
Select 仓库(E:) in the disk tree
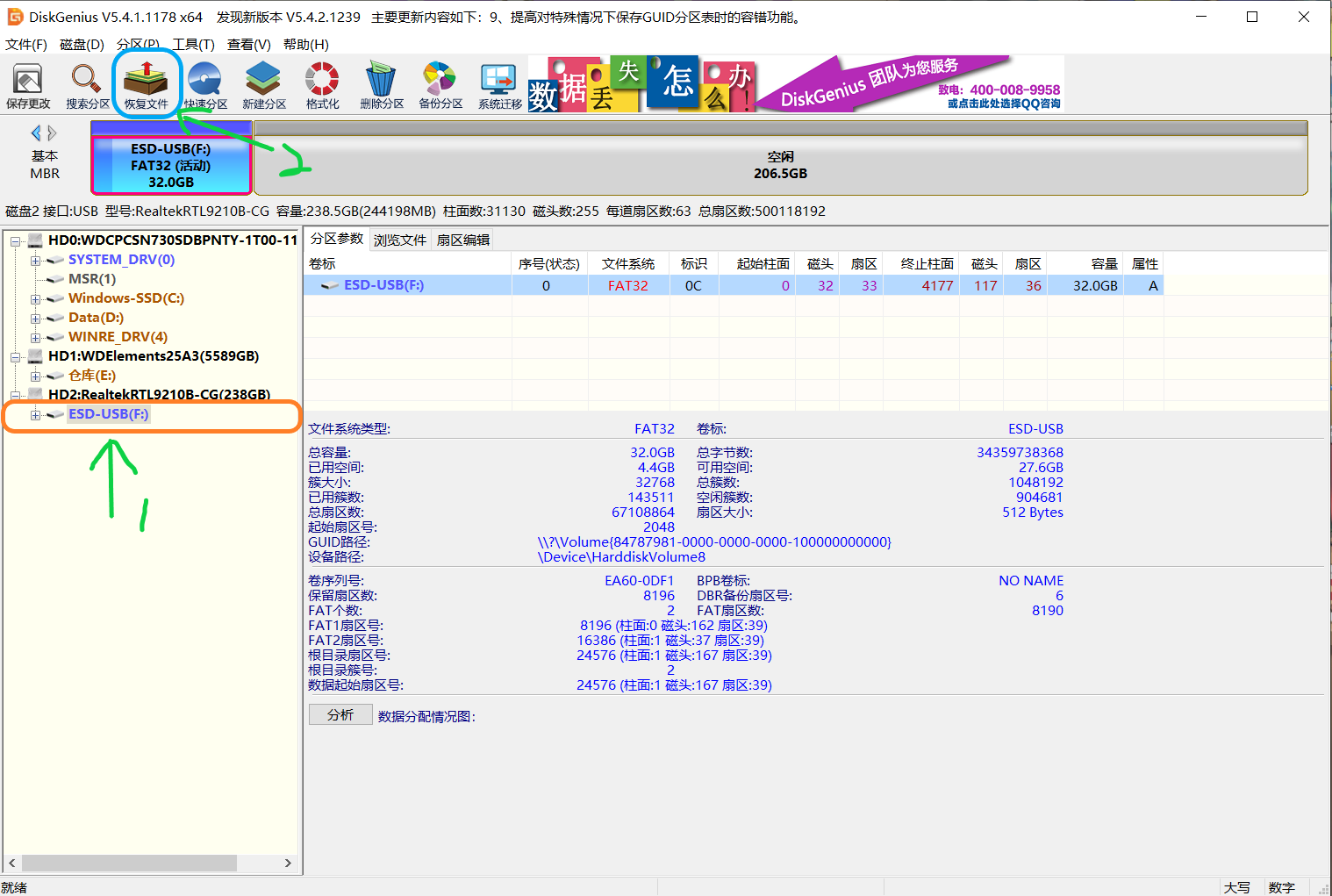(x=92, y=375)
